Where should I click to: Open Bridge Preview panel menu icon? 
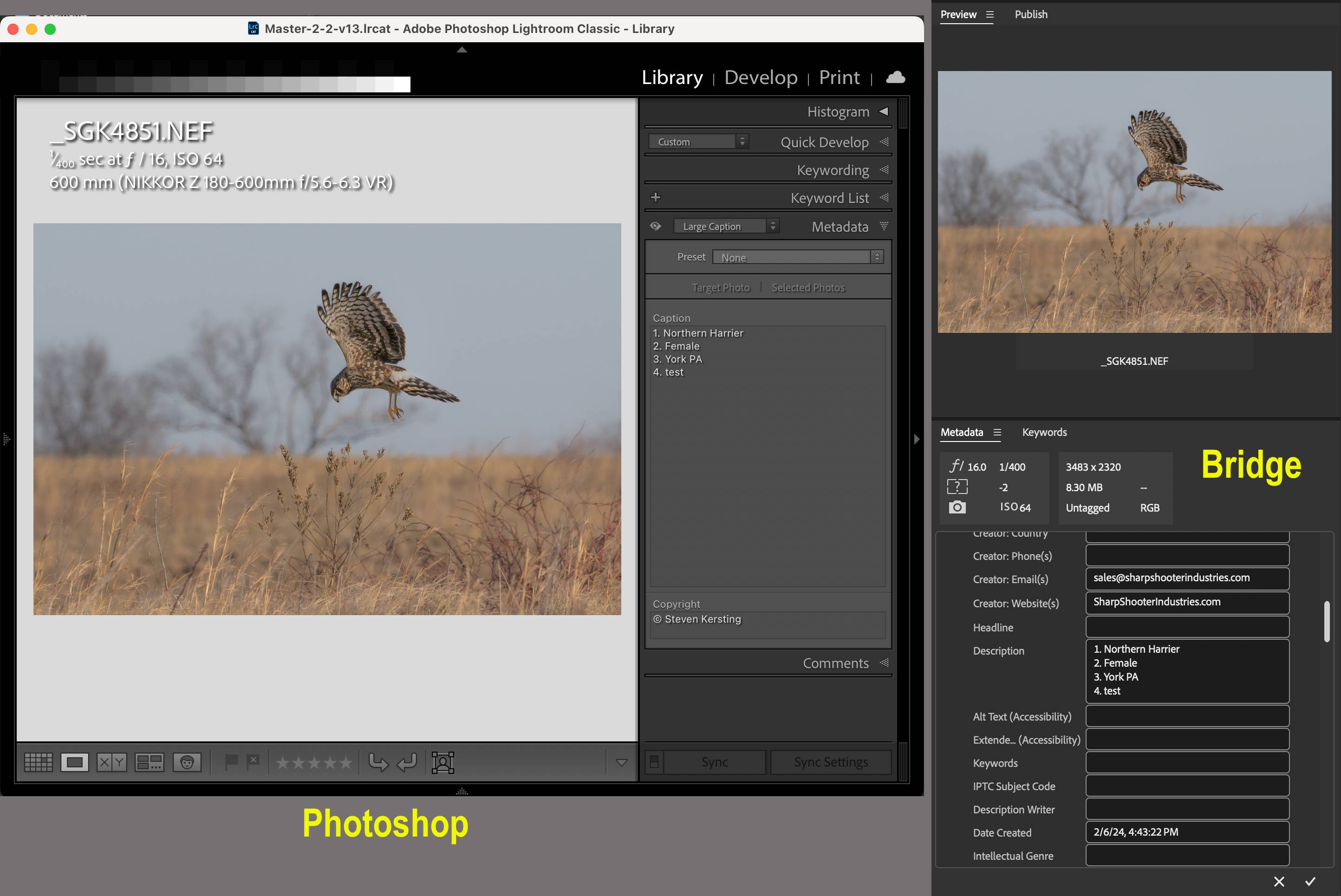(x=990, y=14)
